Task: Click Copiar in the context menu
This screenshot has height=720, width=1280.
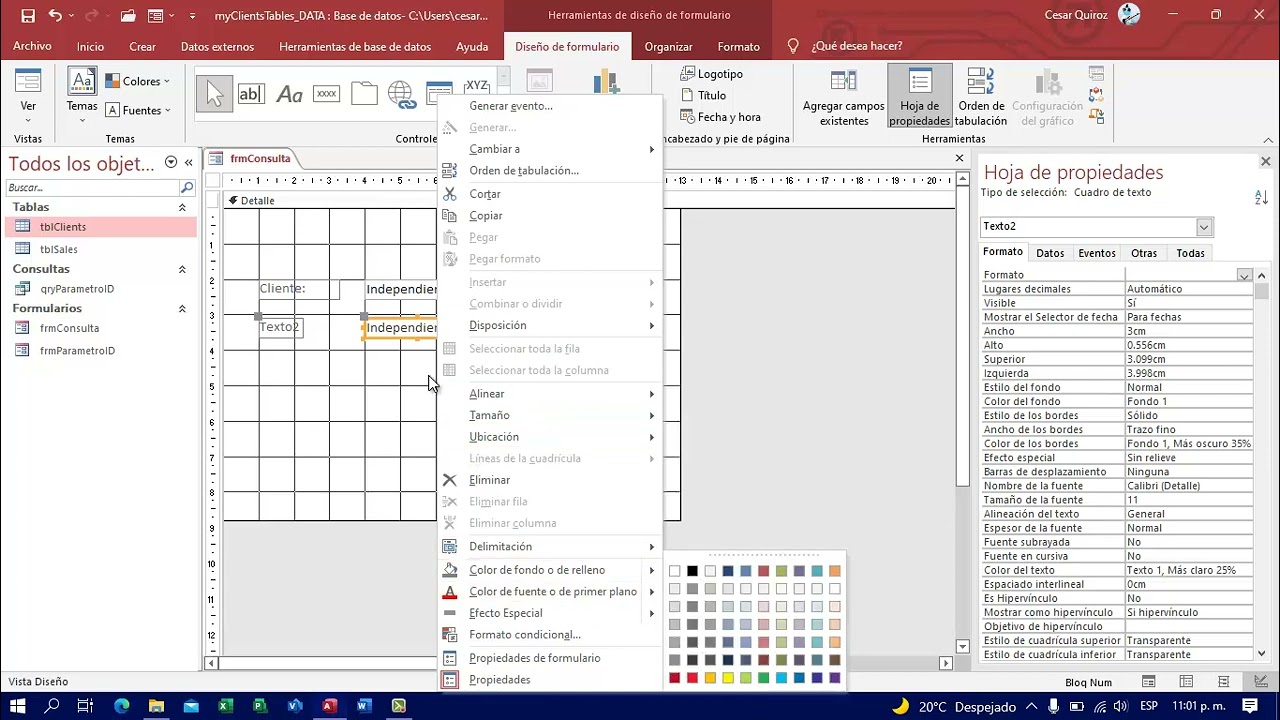Action: pos(550,216)
